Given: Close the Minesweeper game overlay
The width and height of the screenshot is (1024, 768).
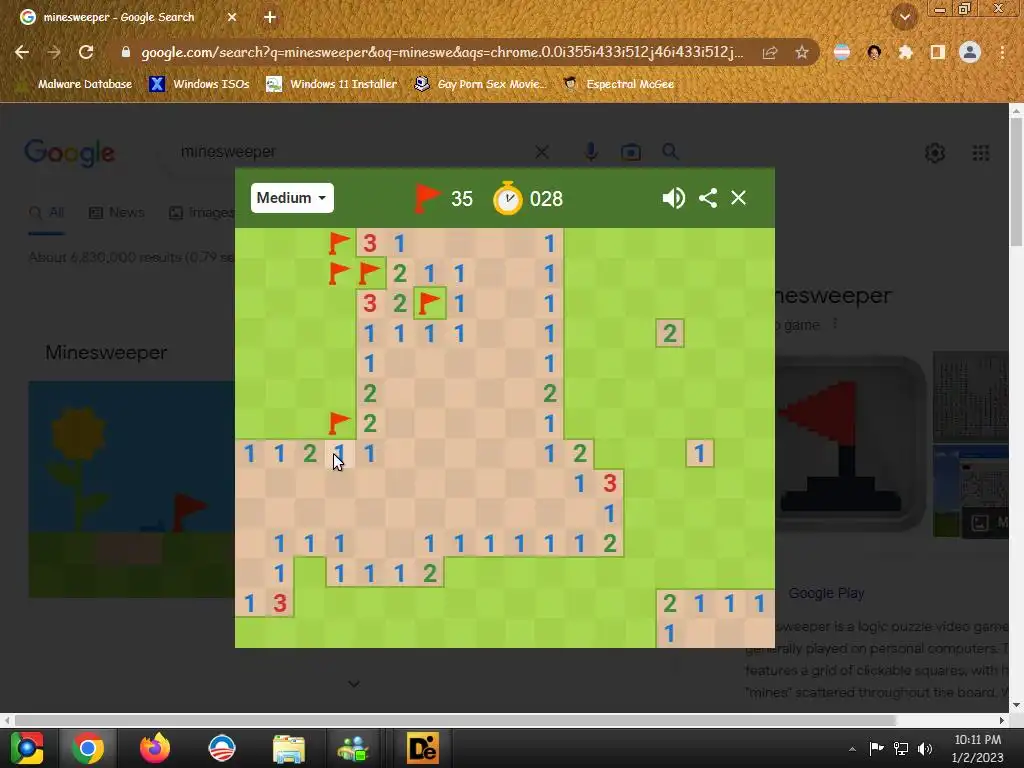Looking at the screenshot, I should 739,198.
